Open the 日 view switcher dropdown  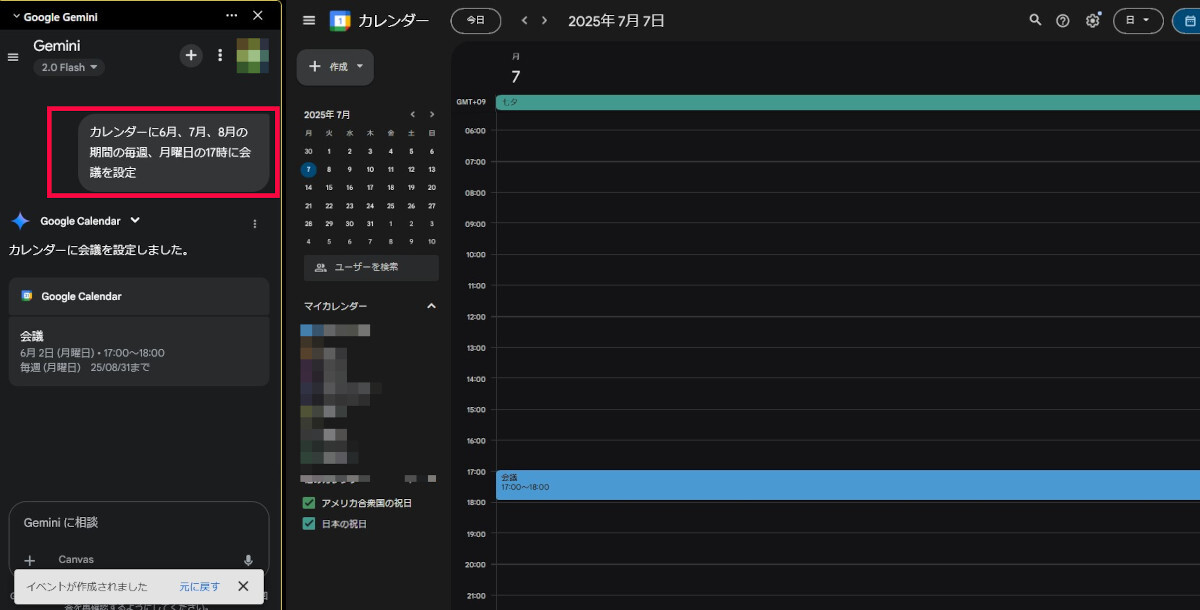coord(1138,20)
